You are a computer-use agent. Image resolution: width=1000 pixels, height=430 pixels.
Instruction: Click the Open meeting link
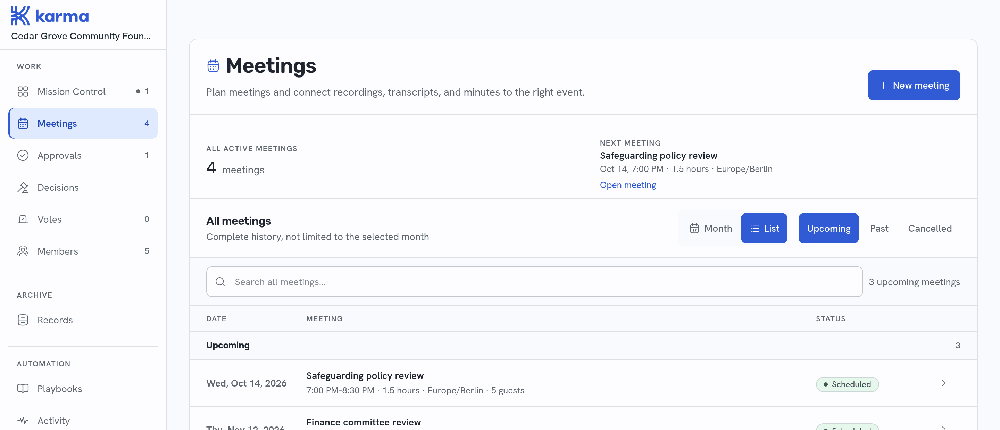(628, 185)
